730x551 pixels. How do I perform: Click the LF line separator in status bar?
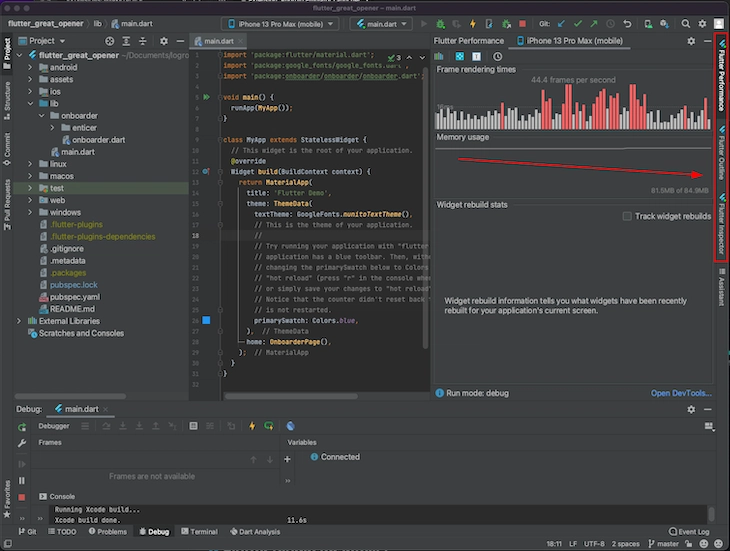(573, 544)
